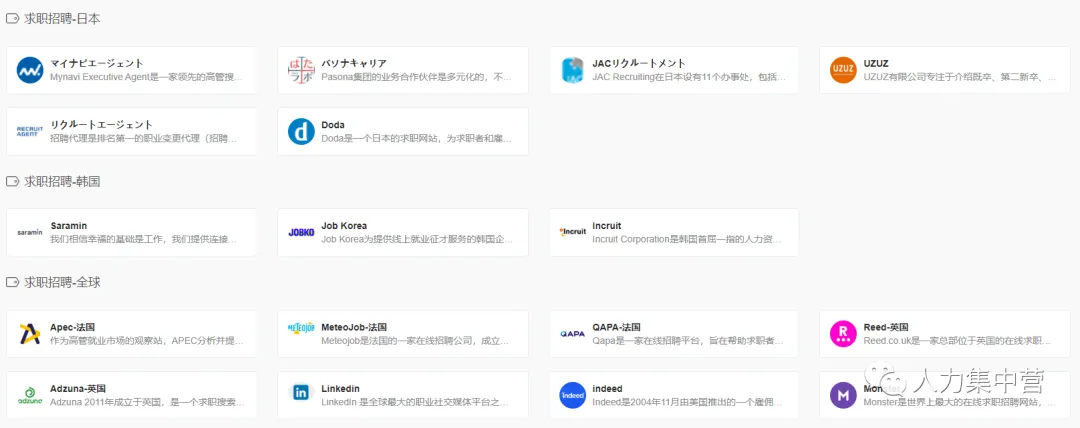
Task: Open the UZUZ title link
Action: coord(876,63)
